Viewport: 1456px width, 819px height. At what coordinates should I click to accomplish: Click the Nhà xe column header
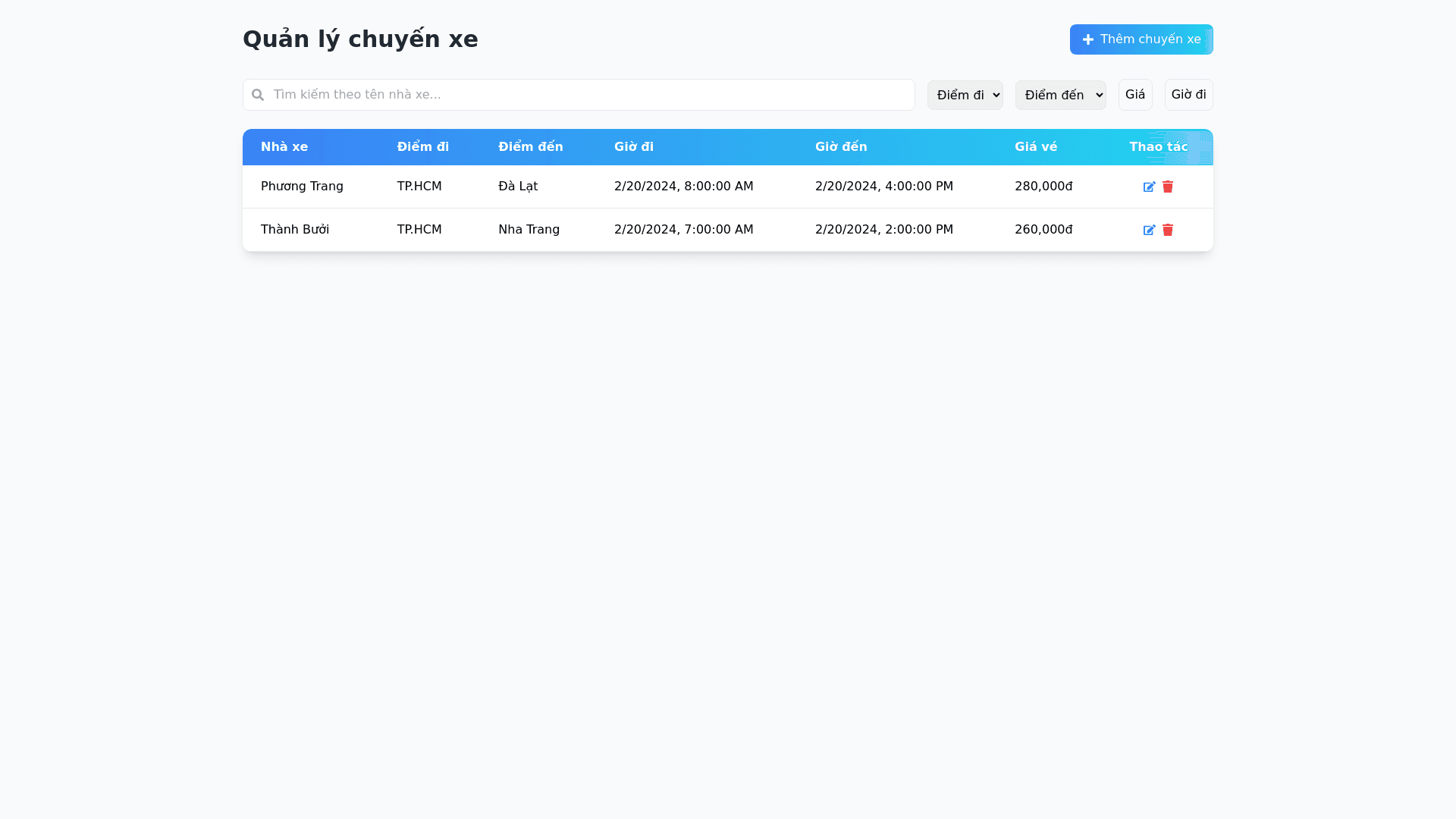tap(284, 147)
